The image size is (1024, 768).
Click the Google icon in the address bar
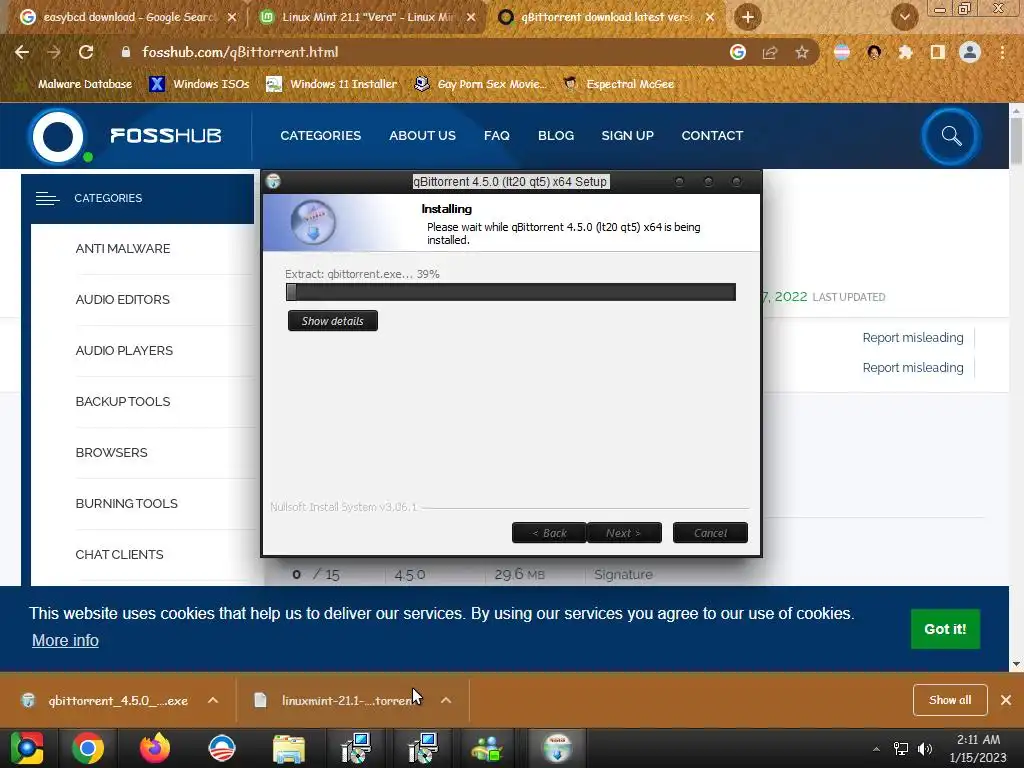[738, 52]
